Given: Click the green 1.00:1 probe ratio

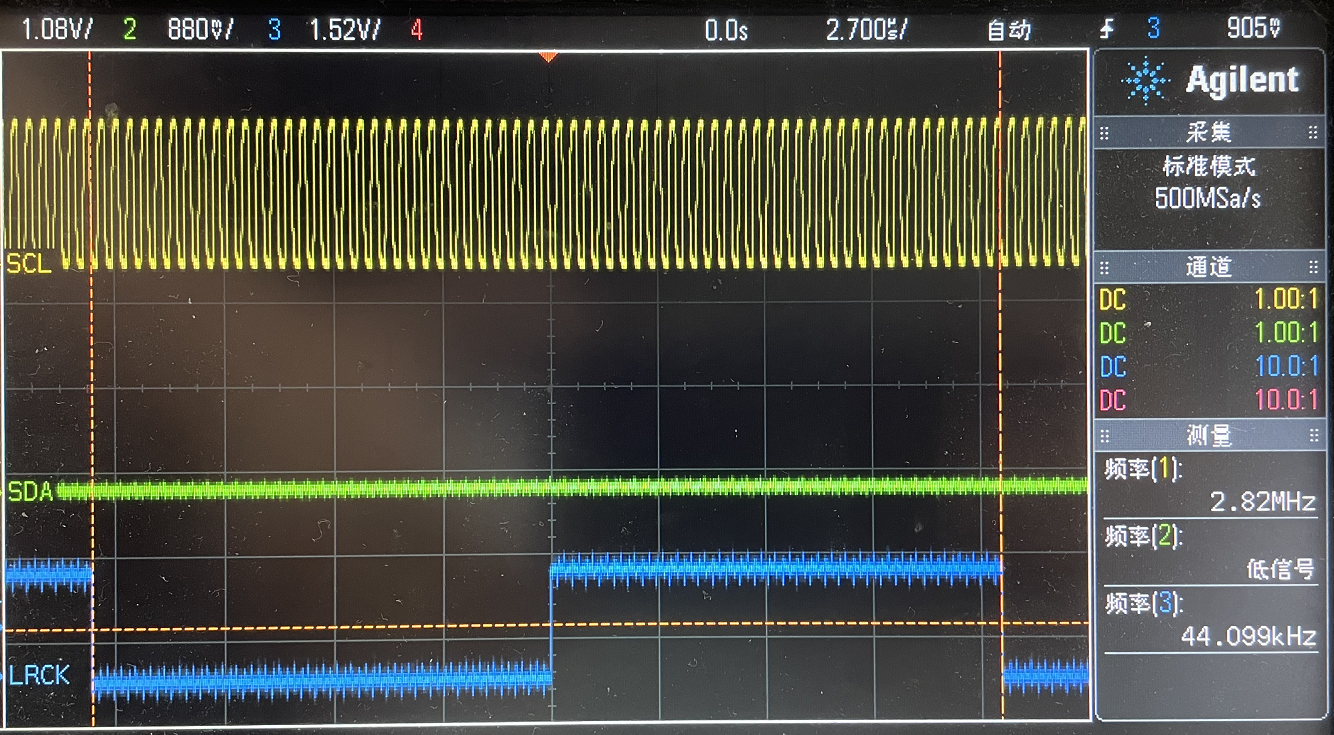Looking at the screenshot, I should 1287,332.
